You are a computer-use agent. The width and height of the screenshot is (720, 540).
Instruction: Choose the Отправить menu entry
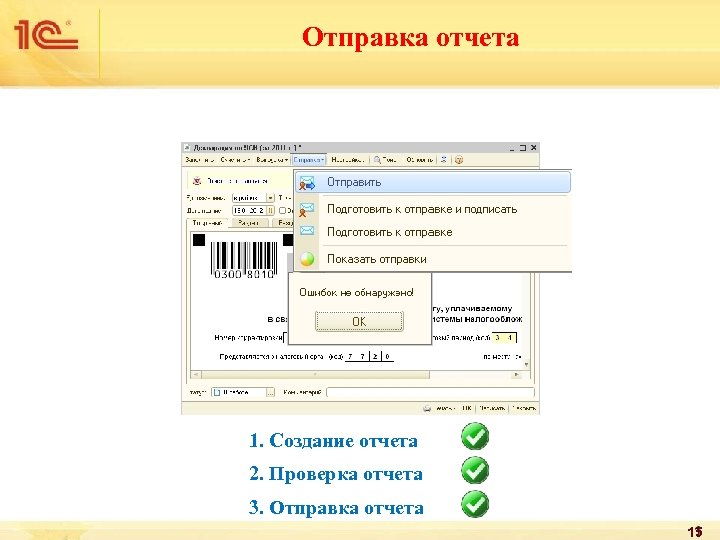[433, 182]
